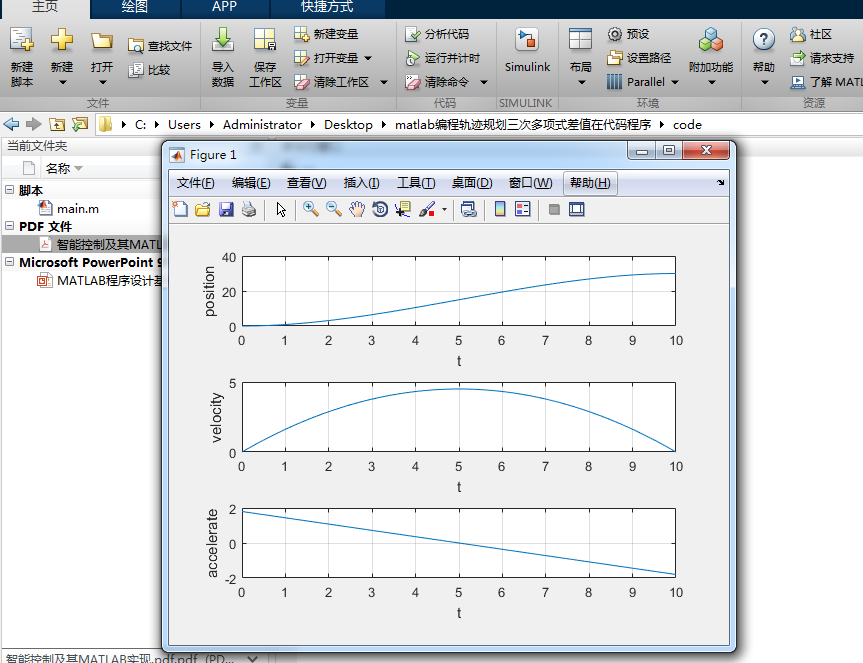Expand Clear Commands (清除命令) dropdown arrow
Image resolution: width=863 pixels, height=663 pixels.
[x=484, y=83]
